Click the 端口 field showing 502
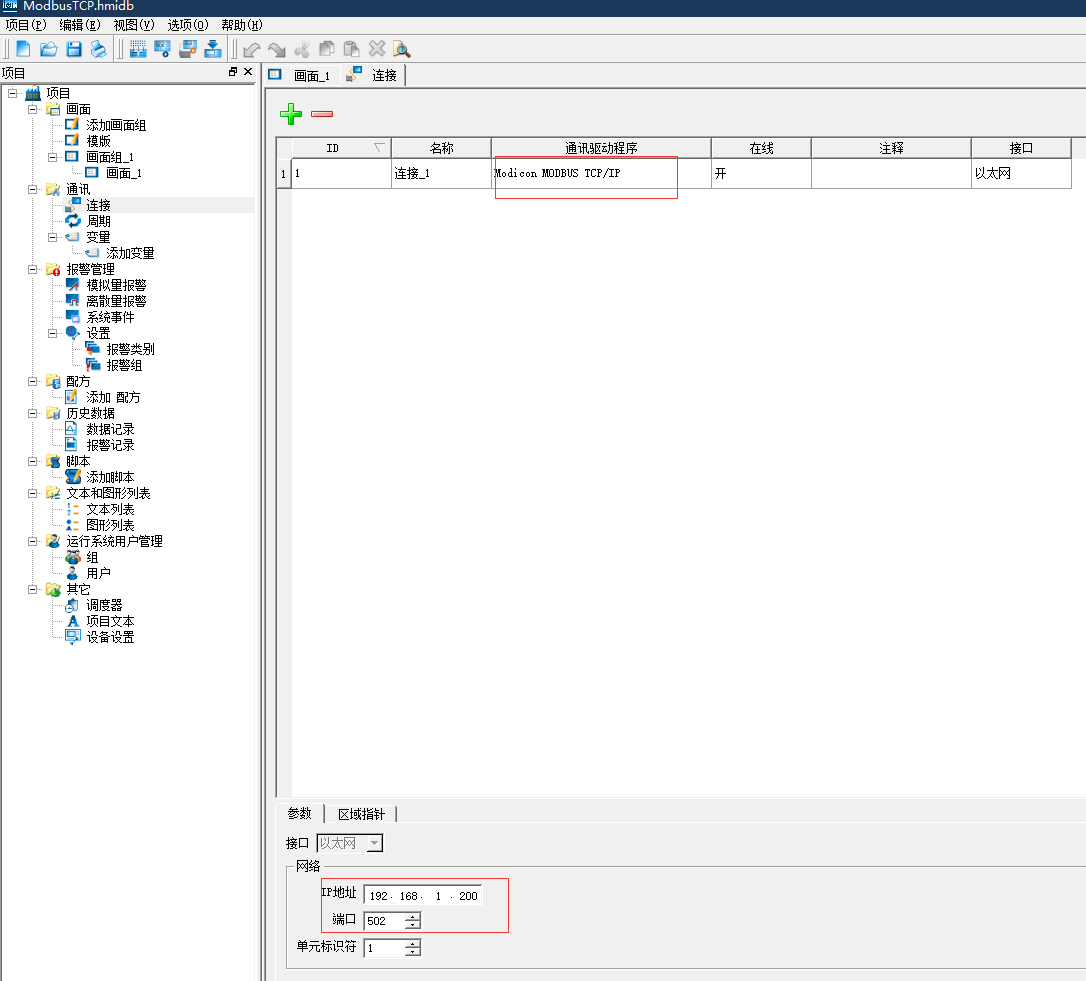1086x981 pixels. coord(384,921)
